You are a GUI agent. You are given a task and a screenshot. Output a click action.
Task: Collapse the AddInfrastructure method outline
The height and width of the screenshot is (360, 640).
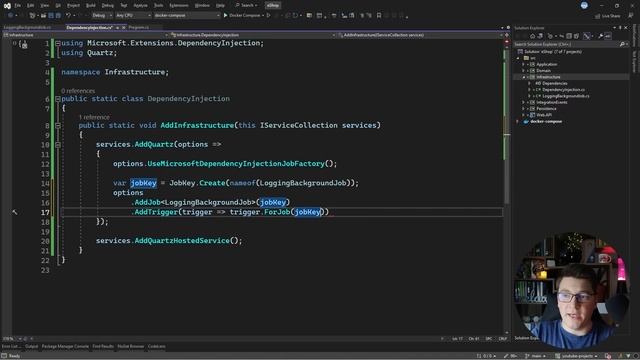(58, 125)
